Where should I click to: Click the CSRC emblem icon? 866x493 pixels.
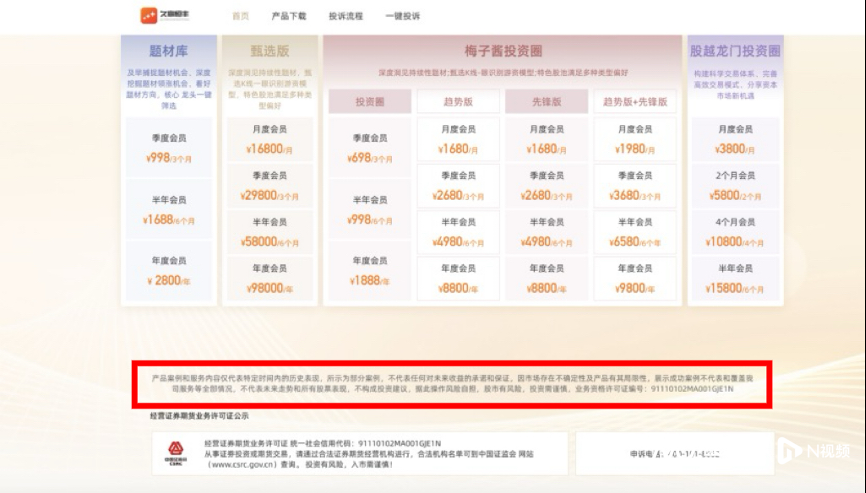(174, 453)
